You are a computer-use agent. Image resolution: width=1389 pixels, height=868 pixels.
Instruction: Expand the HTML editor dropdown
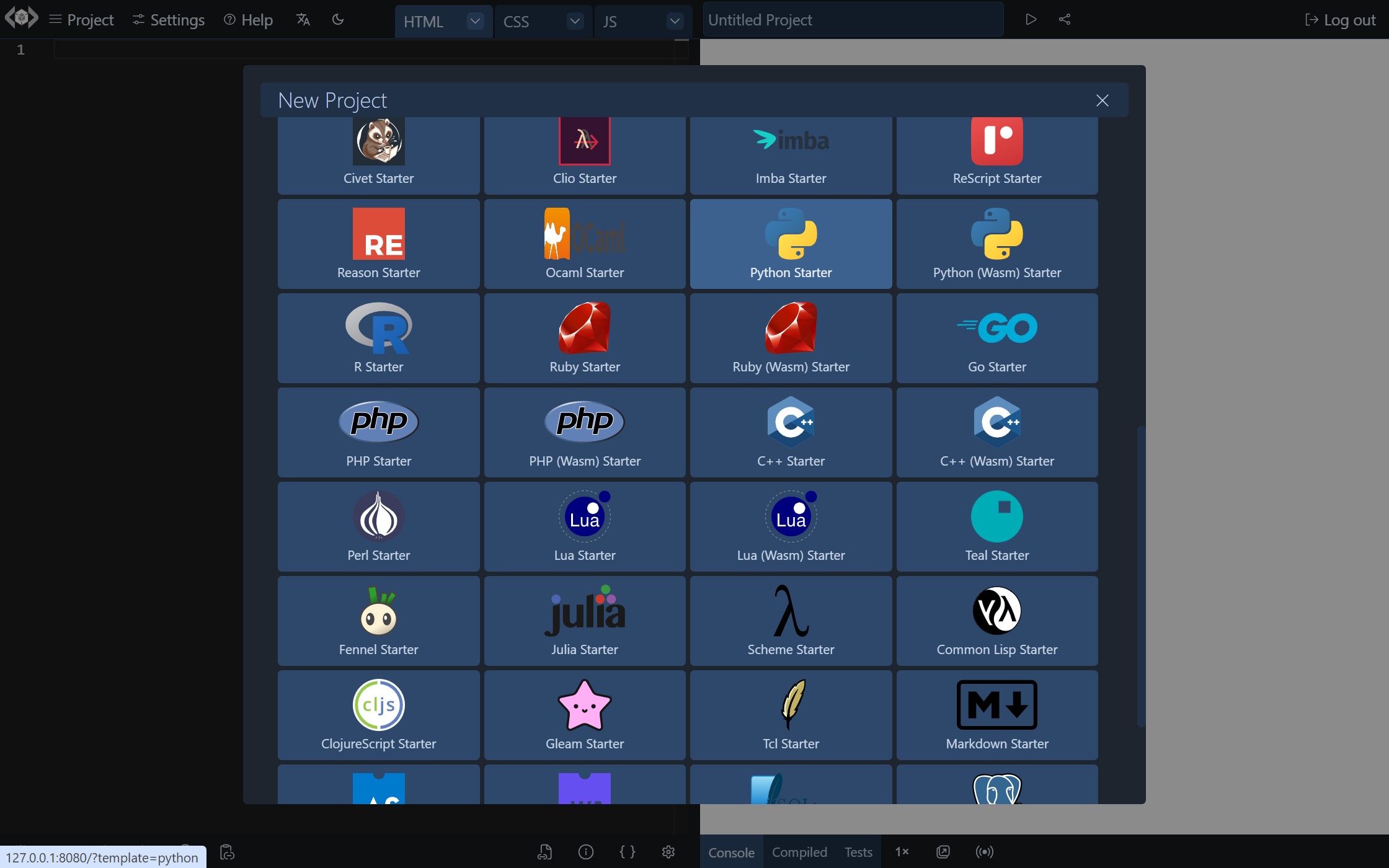[475, 21]
